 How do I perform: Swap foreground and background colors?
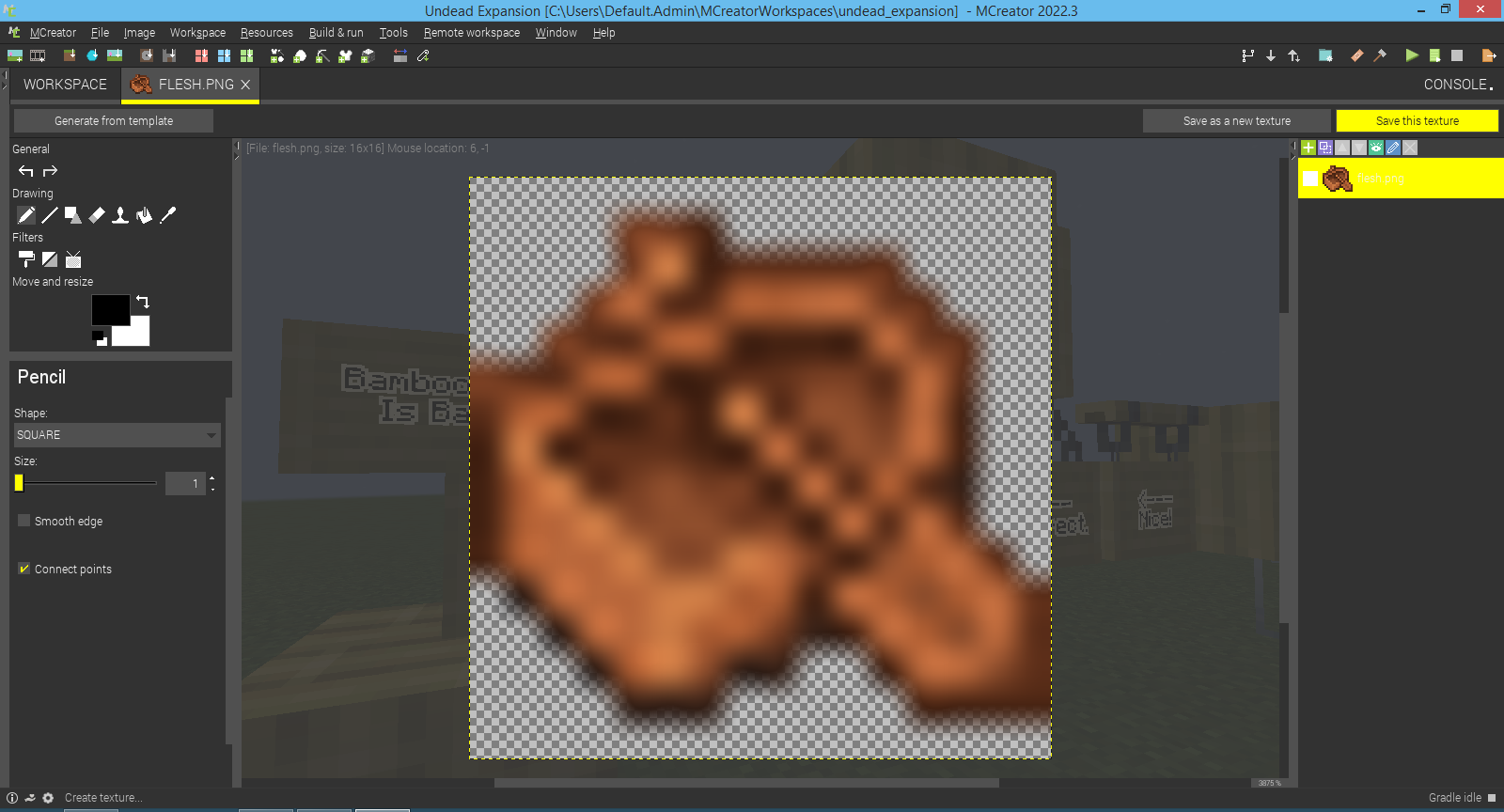pyautogui.click(x=143, y=302)
